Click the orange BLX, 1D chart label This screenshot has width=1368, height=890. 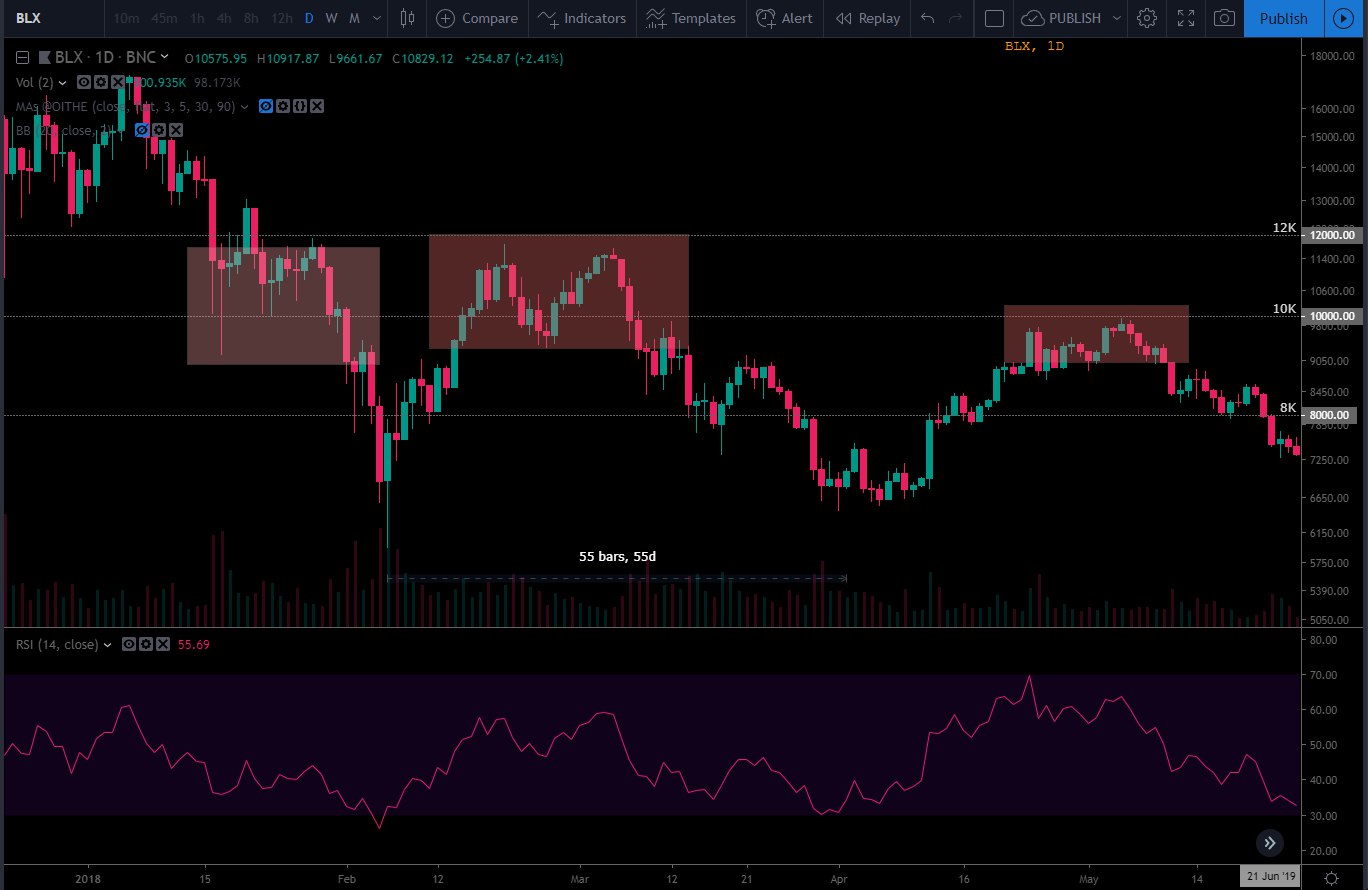(x=1034, y=46)
